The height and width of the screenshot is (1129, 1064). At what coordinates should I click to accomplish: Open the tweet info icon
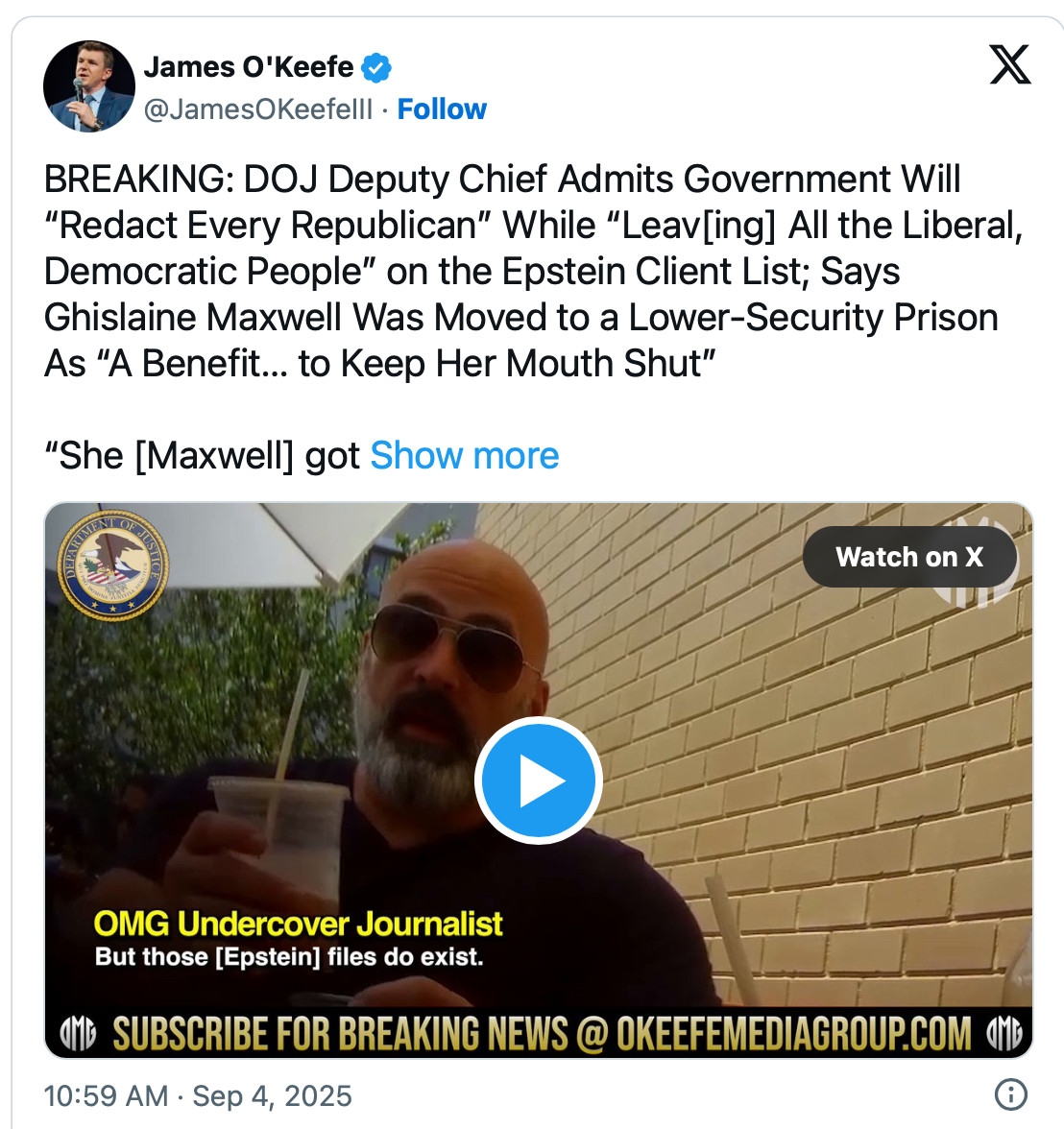click(x=1010, y=1094)
